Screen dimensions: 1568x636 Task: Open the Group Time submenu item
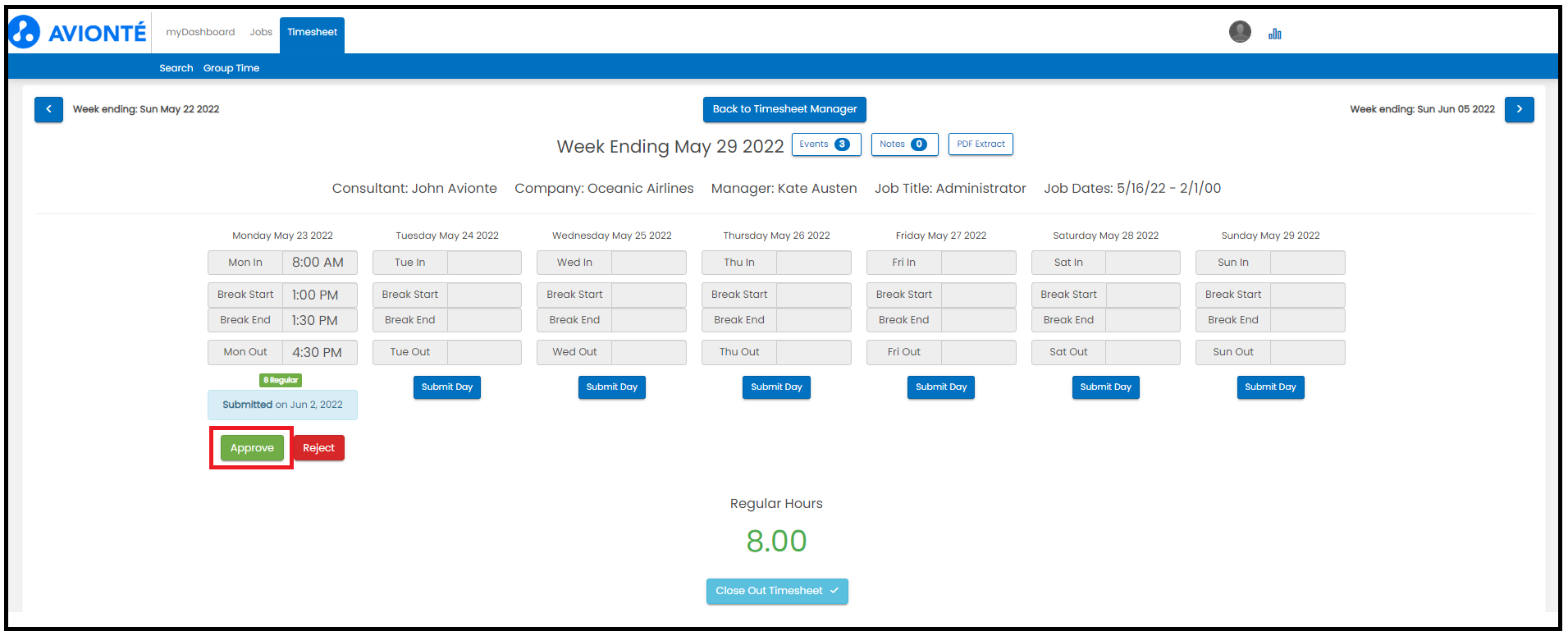point(231,68)
